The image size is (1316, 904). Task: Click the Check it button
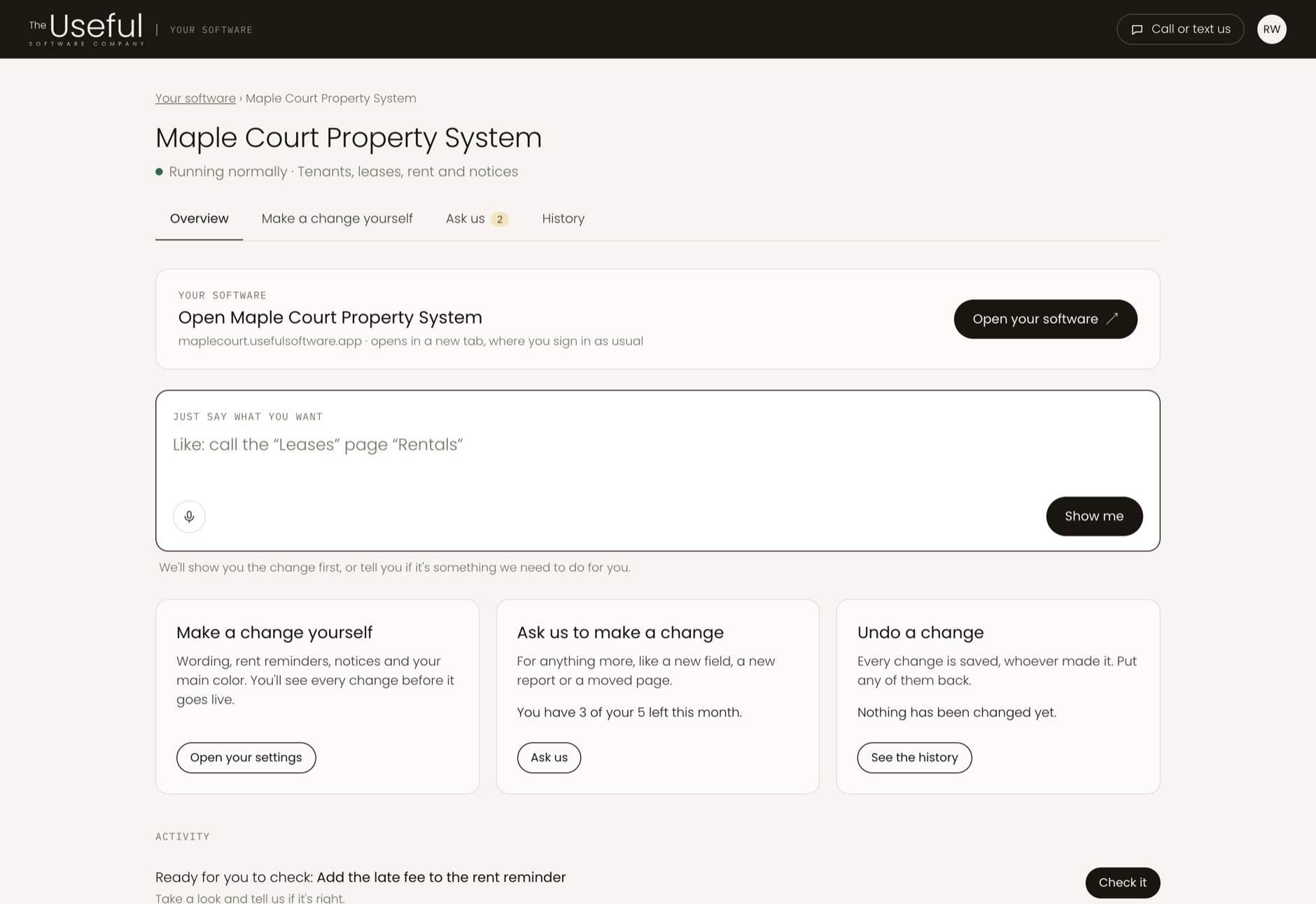1122,883
